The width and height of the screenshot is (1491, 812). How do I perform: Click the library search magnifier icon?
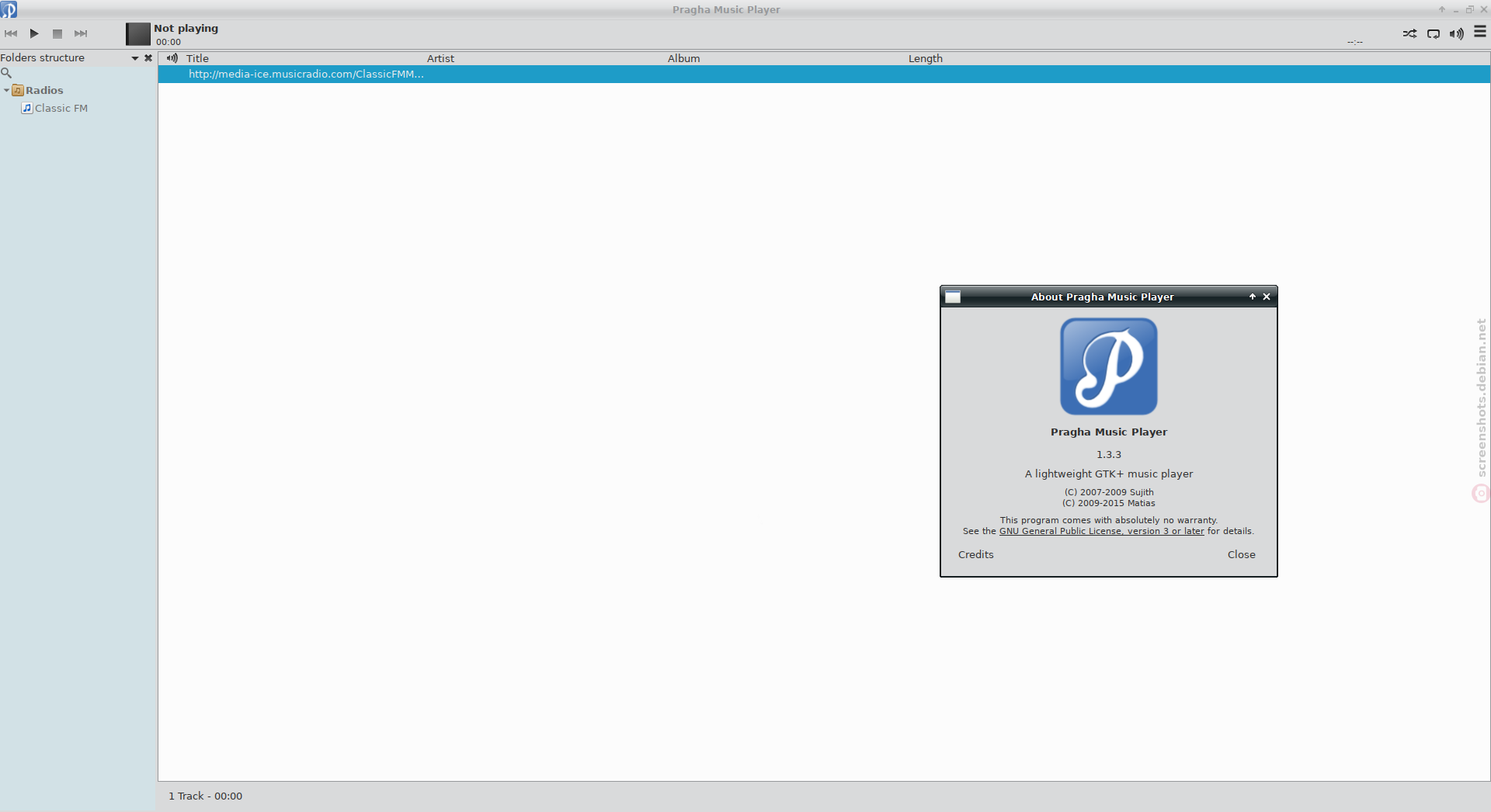point(6,73)
